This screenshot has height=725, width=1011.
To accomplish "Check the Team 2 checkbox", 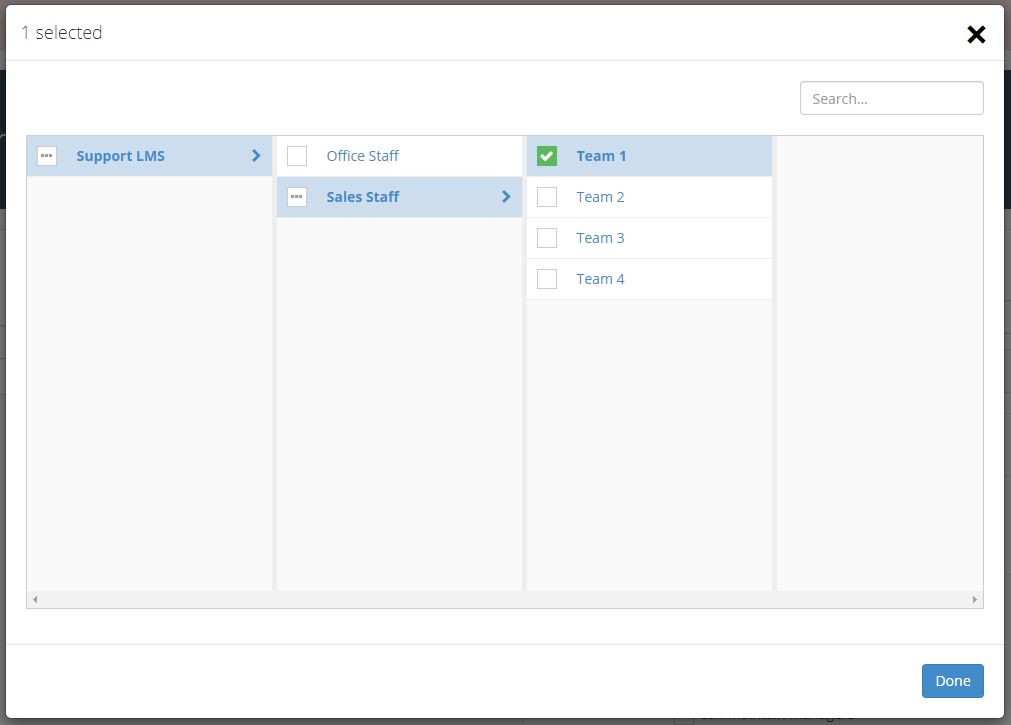I will tap(547, 197).
